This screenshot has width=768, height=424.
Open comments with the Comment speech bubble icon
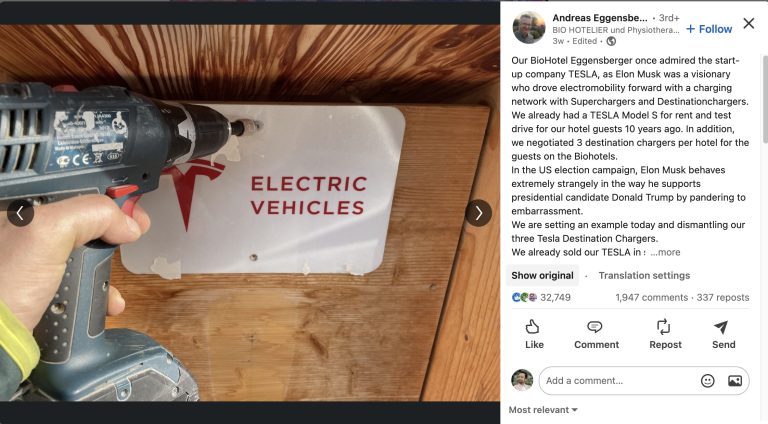pyautogui.click(x=595, y=327)
